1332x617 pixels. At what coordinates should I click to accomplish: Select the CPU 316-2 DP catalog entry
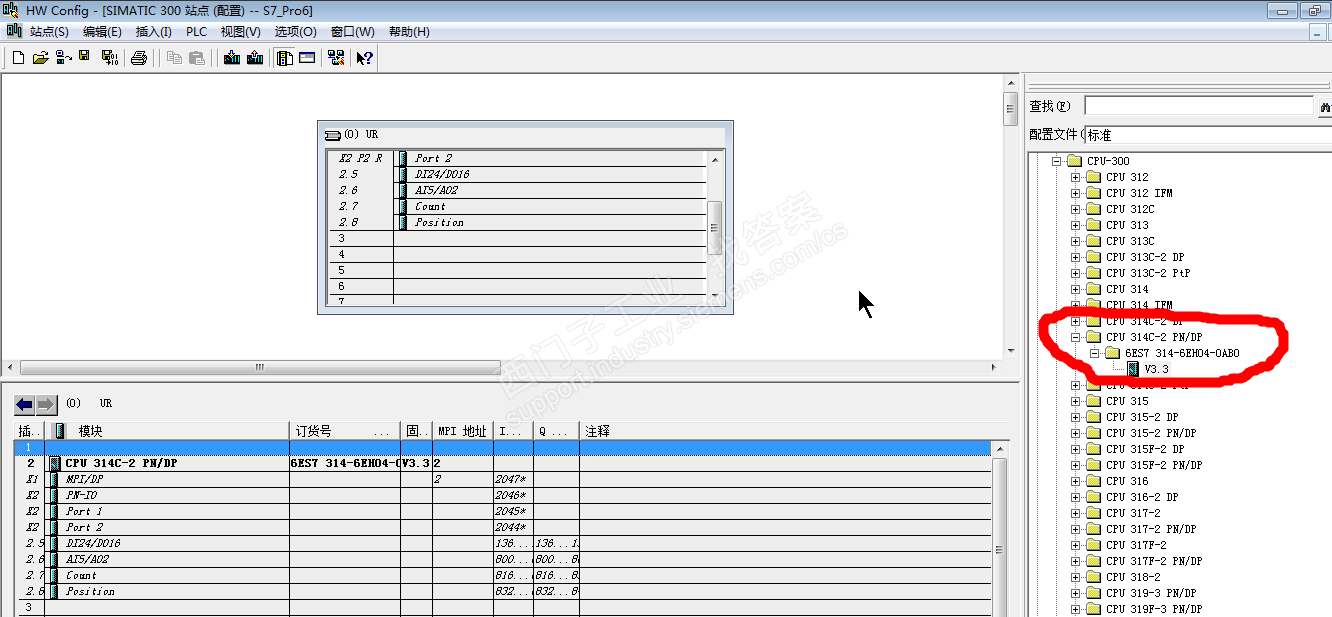(1142, 497)
